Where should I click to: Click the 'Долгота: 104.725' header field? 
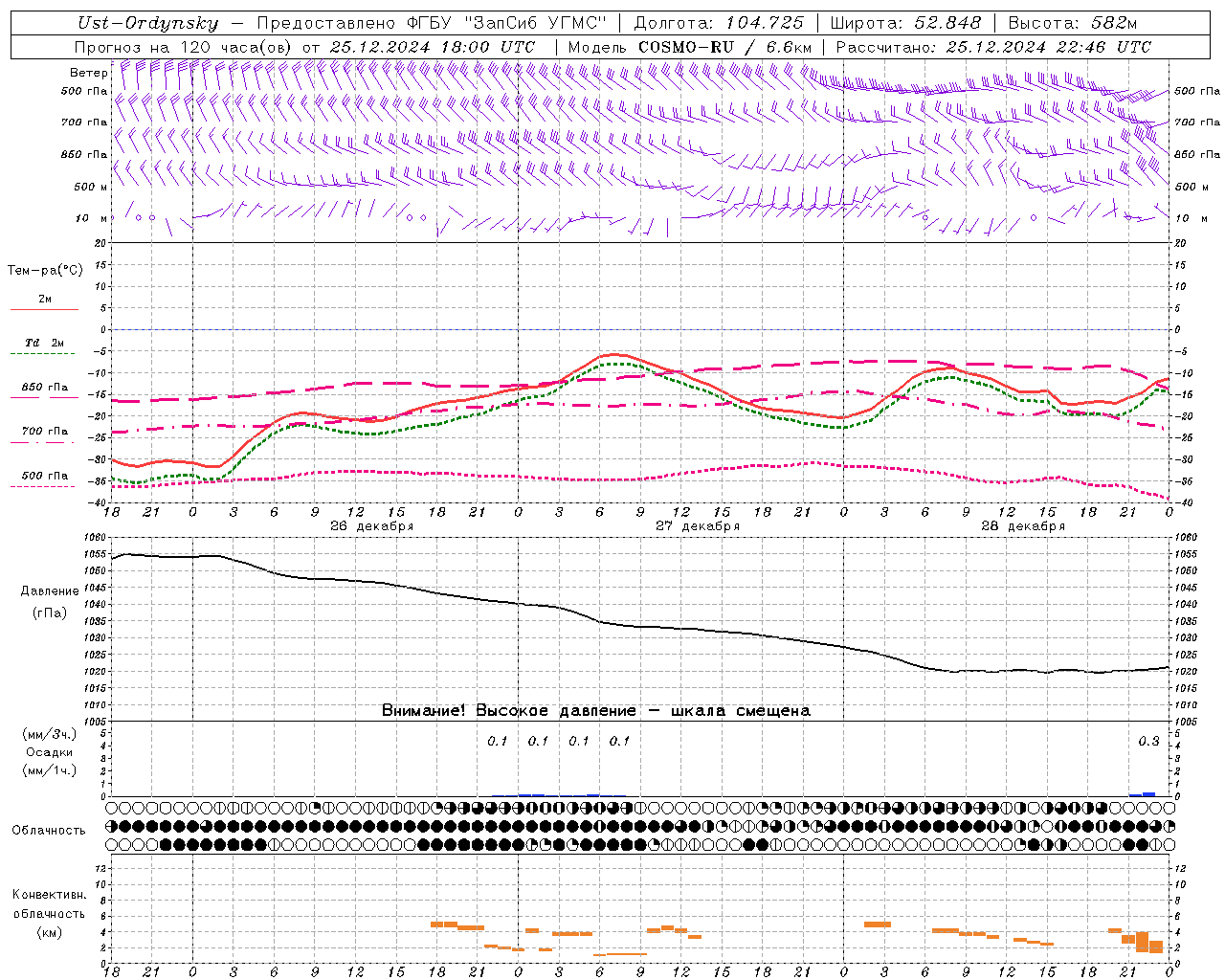click(x=719, y=24)
